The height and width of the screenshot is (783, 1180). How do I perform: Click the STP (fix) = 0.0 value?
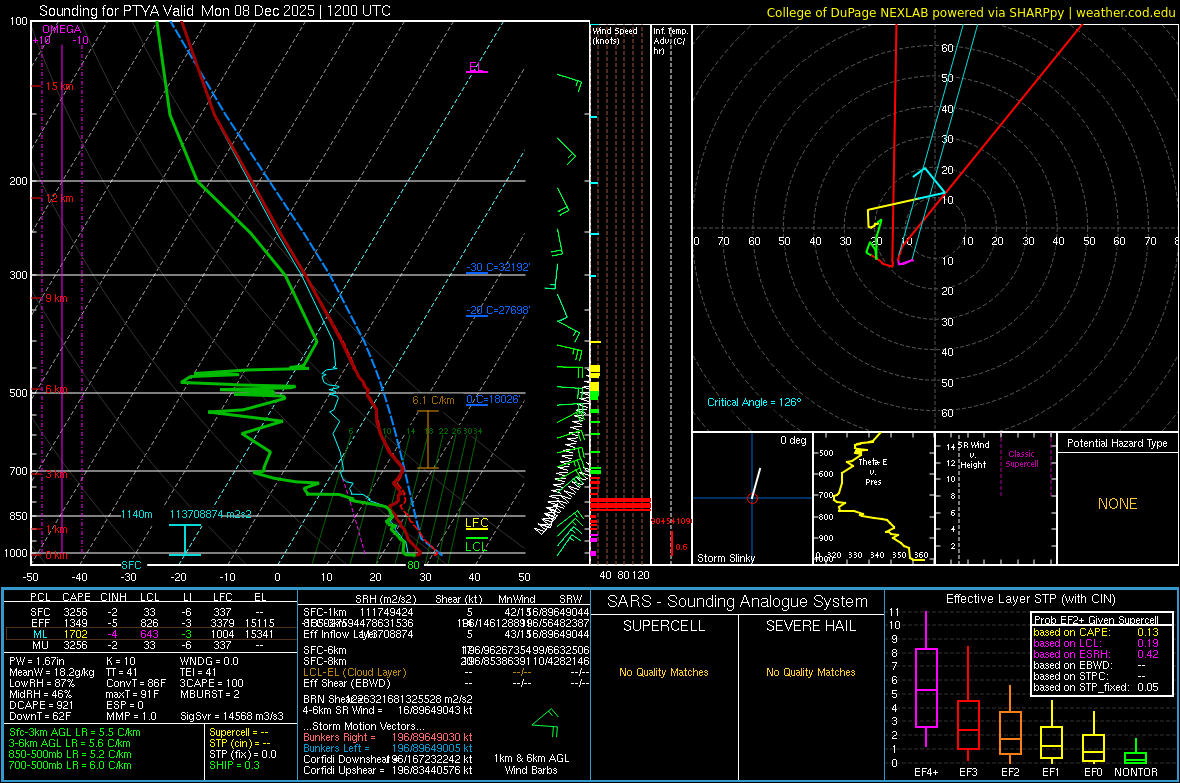point(243,754)
